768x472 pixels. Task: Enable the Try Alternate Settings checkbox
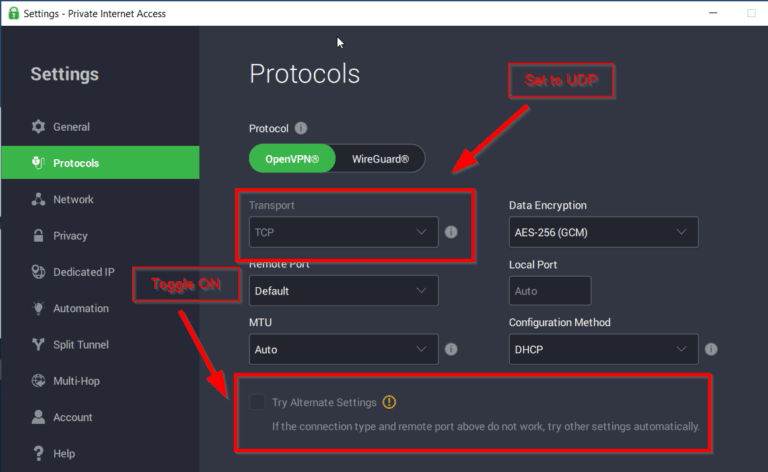257,402
